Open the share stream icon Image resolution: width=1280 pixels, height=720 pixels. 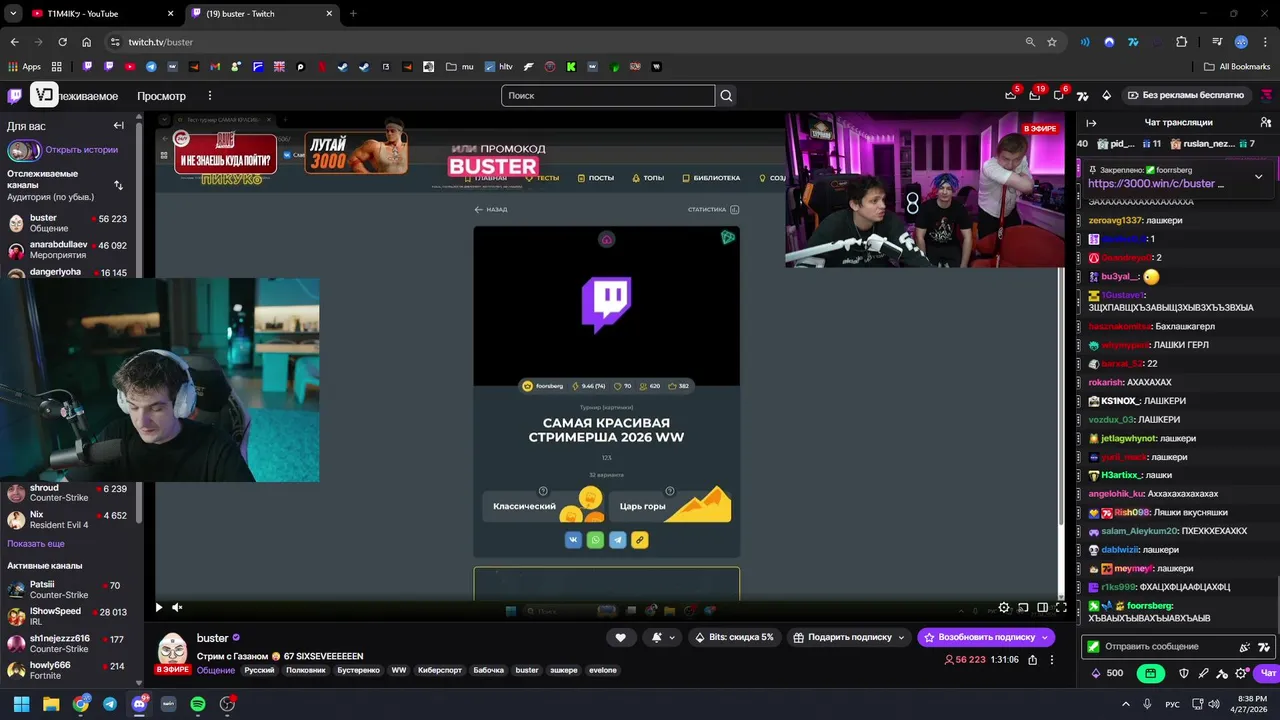click(1033, 660)
